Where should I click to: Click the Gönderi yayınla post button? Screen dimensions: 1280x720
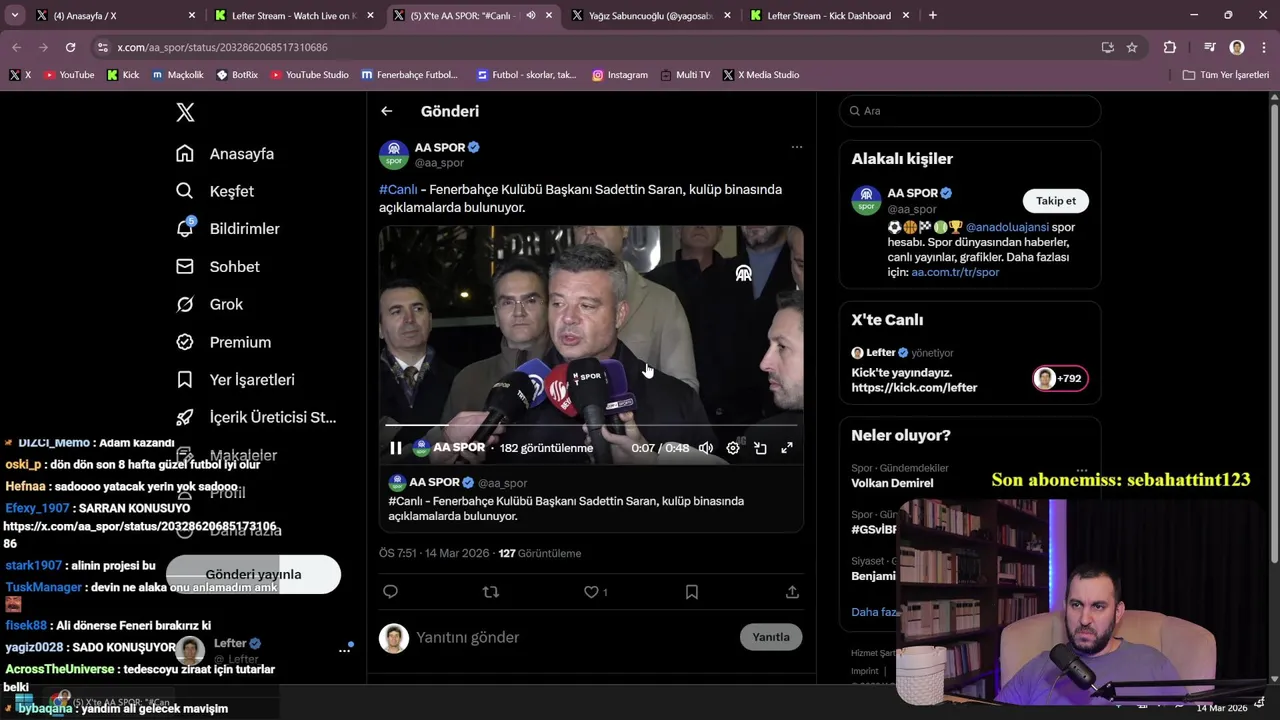point(253,575)
